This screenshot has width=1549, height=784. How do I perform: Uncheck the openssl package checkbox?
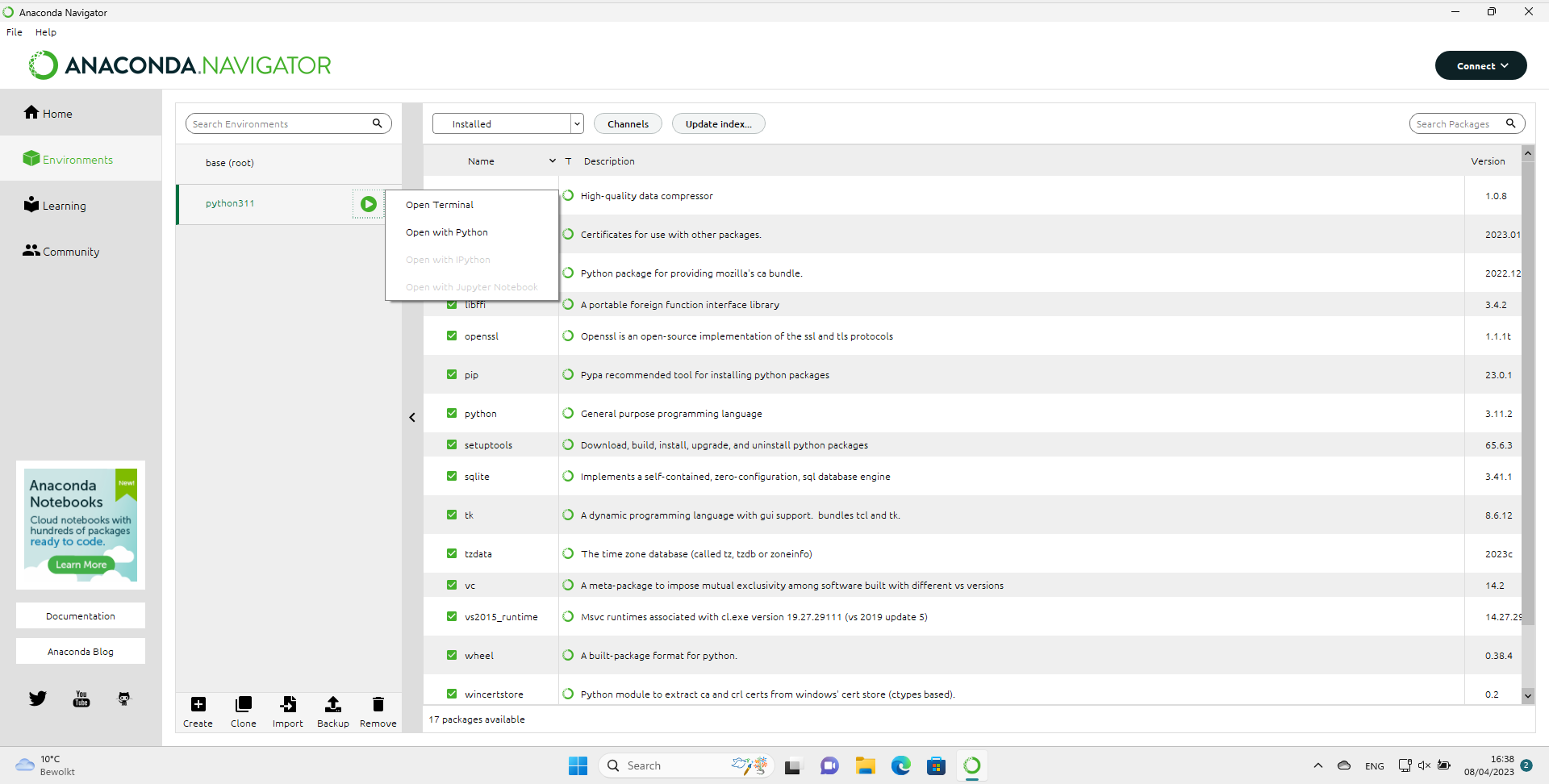point(452,336)
